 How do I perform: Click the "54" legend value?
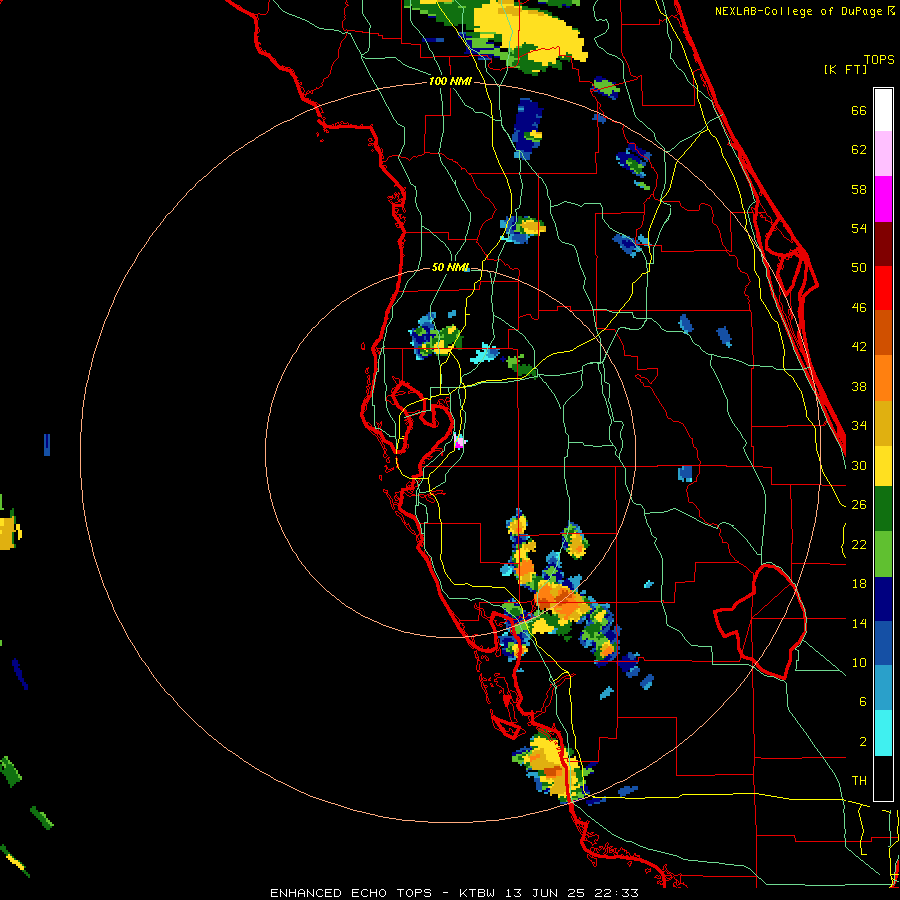[859, 228]
